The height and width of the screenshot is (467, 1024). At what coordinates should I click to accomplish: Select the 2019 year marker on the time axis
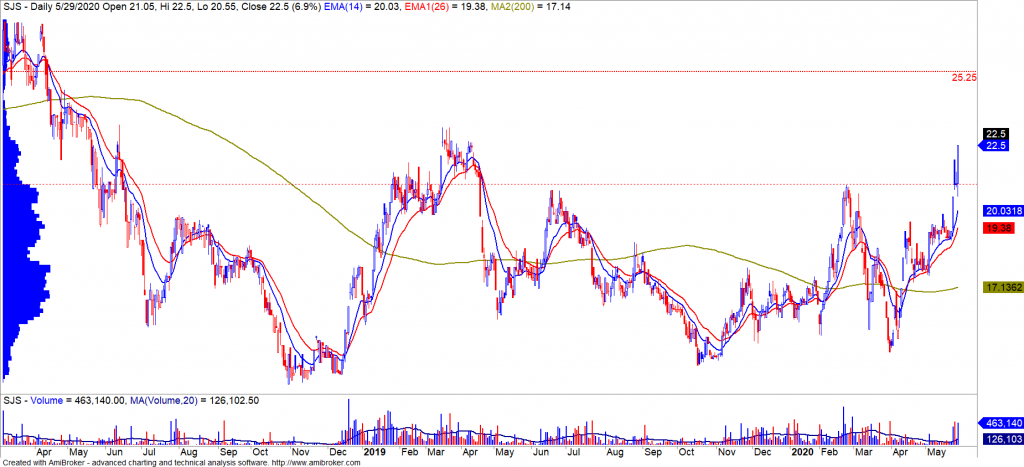(x=374, y=452)
